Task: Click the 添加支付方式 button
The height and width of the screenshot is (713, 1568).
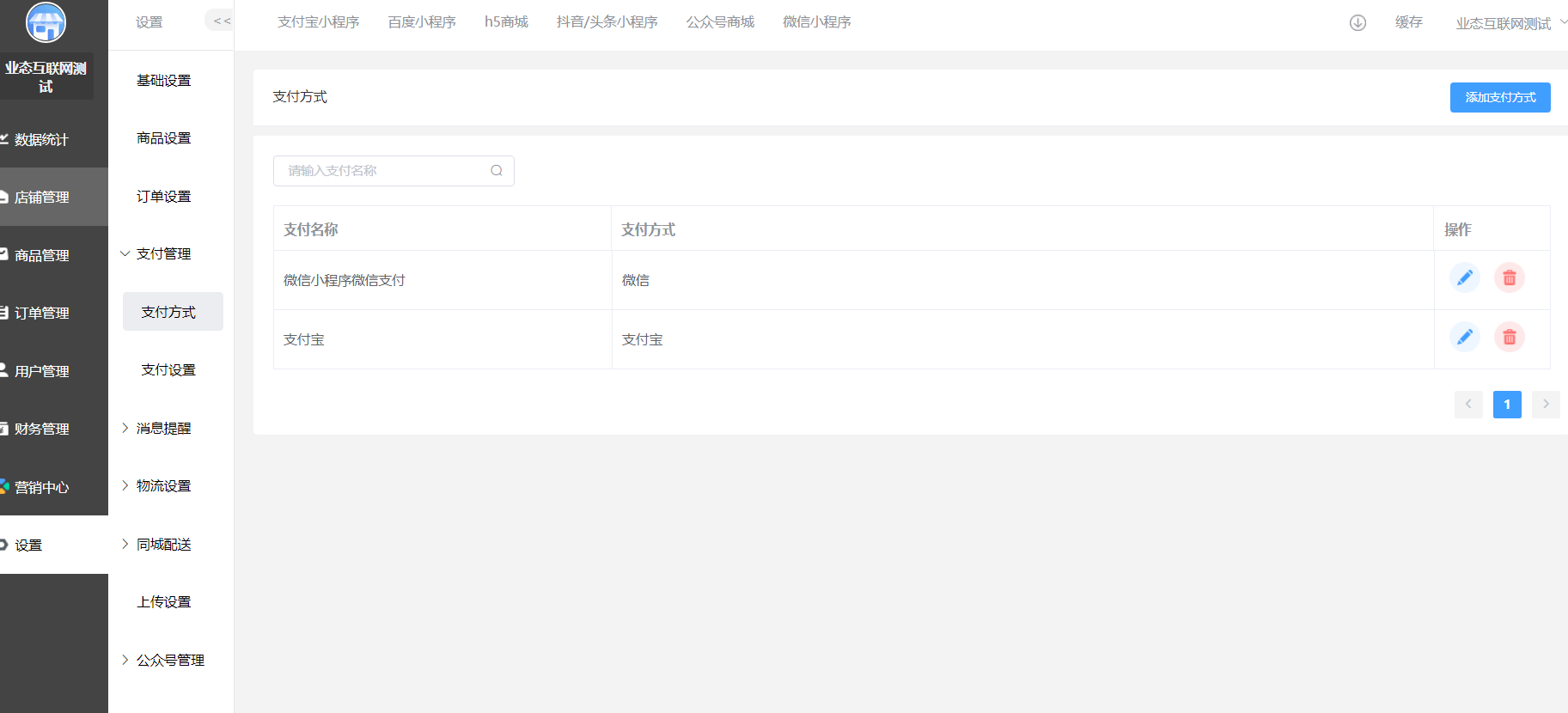Action: [x=1500, y=97]
